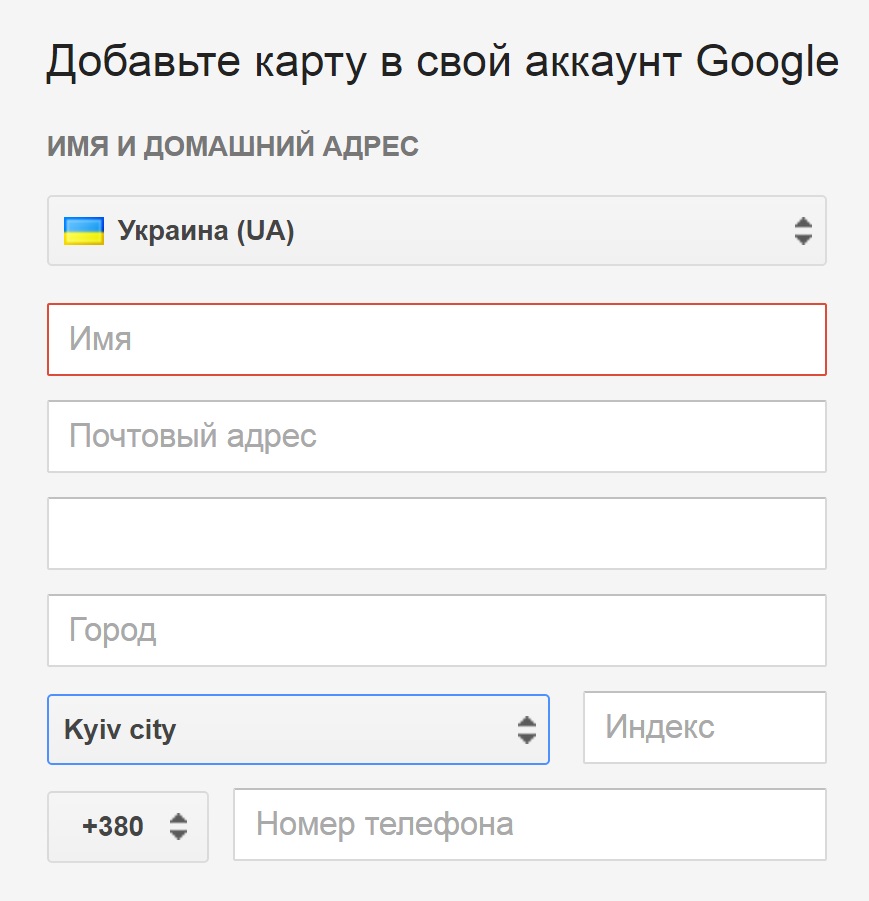The image size is (869, 901).
Task: Click the country selector stepper arrows
Action: point(801,230)
